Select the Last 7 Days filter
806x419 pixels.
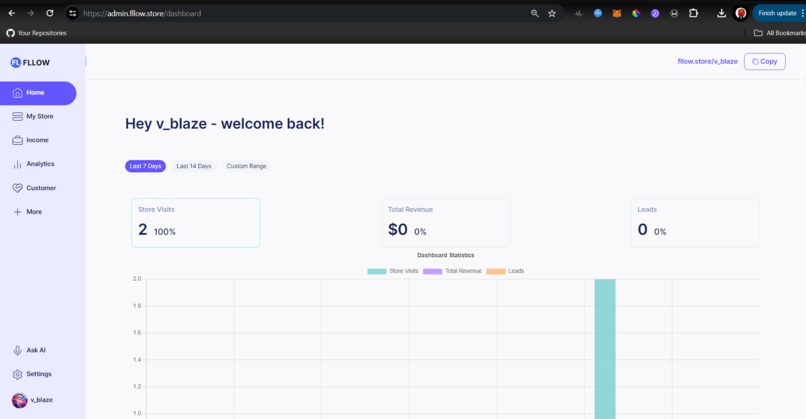145,166
